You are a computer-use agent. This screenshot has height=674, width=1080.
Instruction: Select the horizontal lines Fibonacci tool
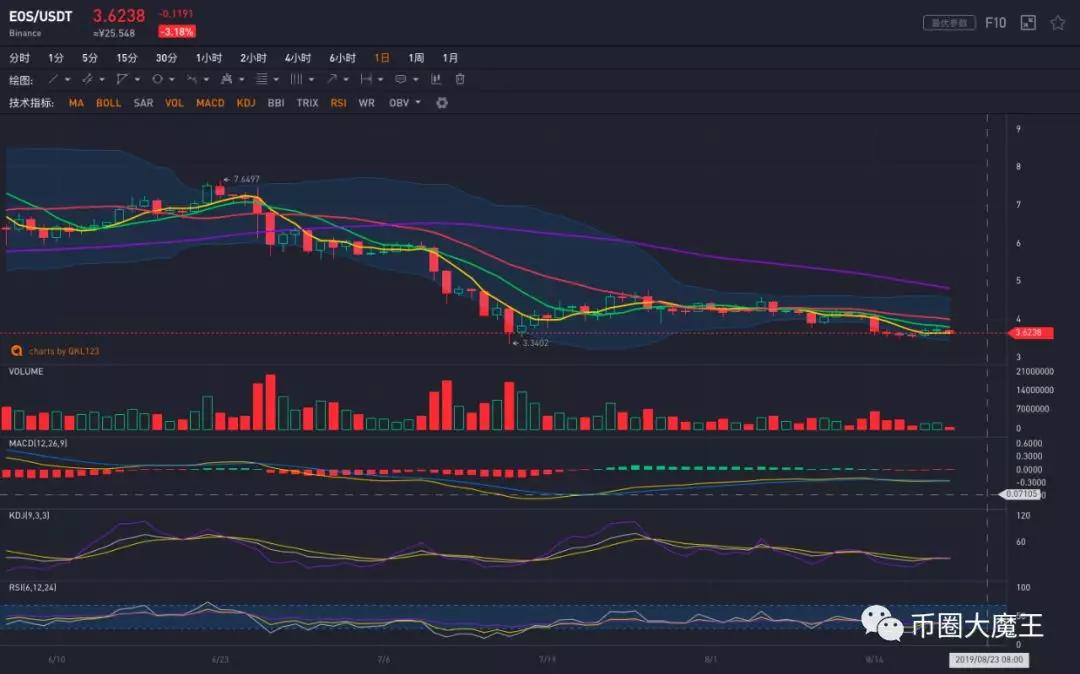[262, 80]
